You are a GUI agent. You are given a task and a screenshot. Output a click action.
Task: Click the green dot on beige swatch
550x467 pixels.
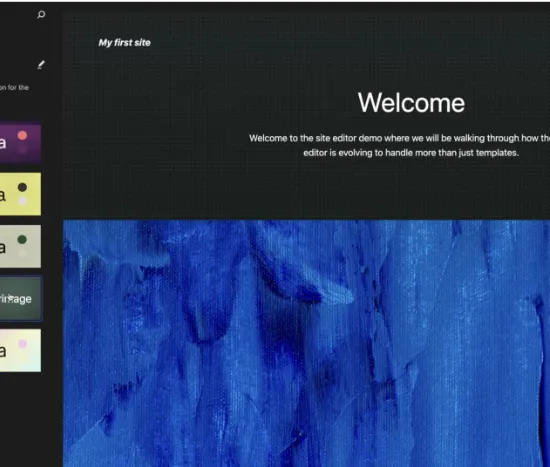(22, 240)
